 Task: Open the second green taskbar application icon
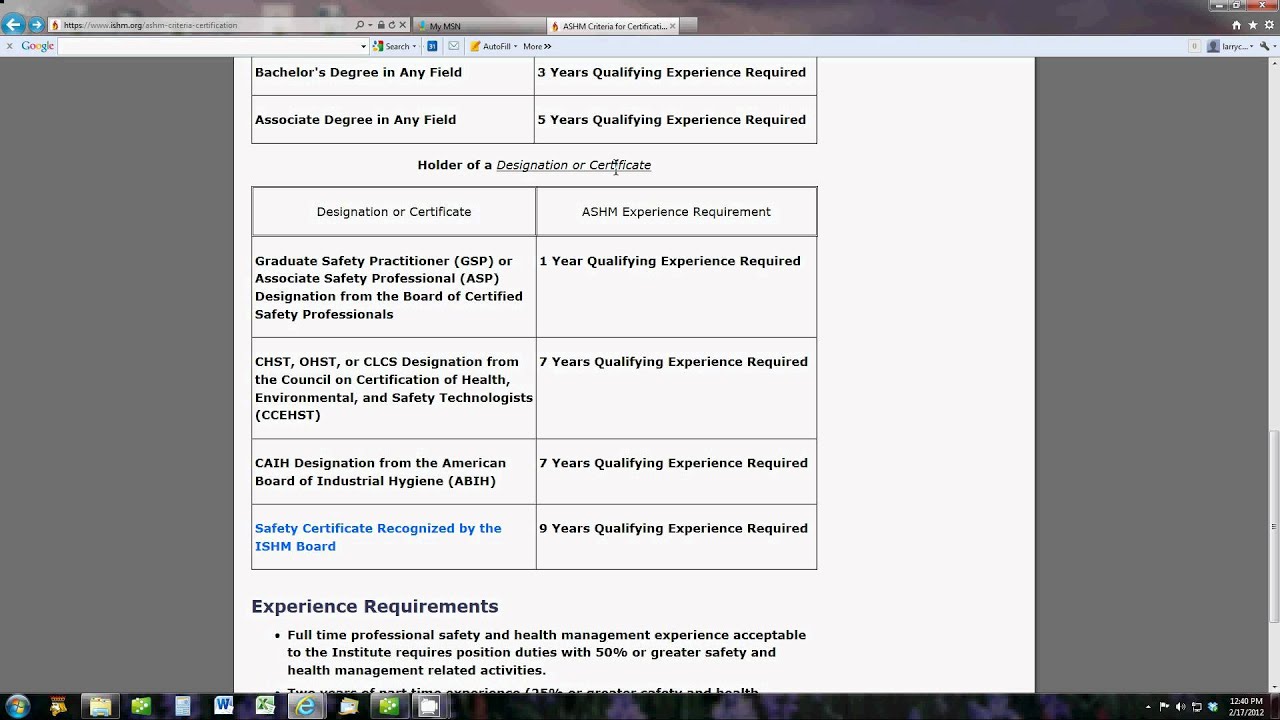pyautogui.click(x=388, y=706)
